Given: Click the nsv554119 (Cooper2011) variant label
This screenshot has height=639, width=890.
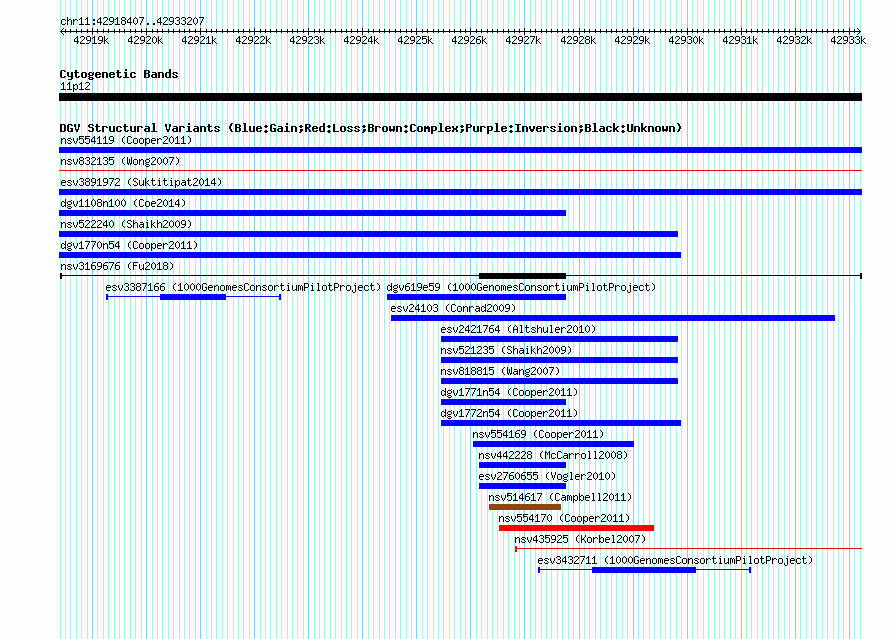Looking at the screenshot, I should (x=126, y=140).
